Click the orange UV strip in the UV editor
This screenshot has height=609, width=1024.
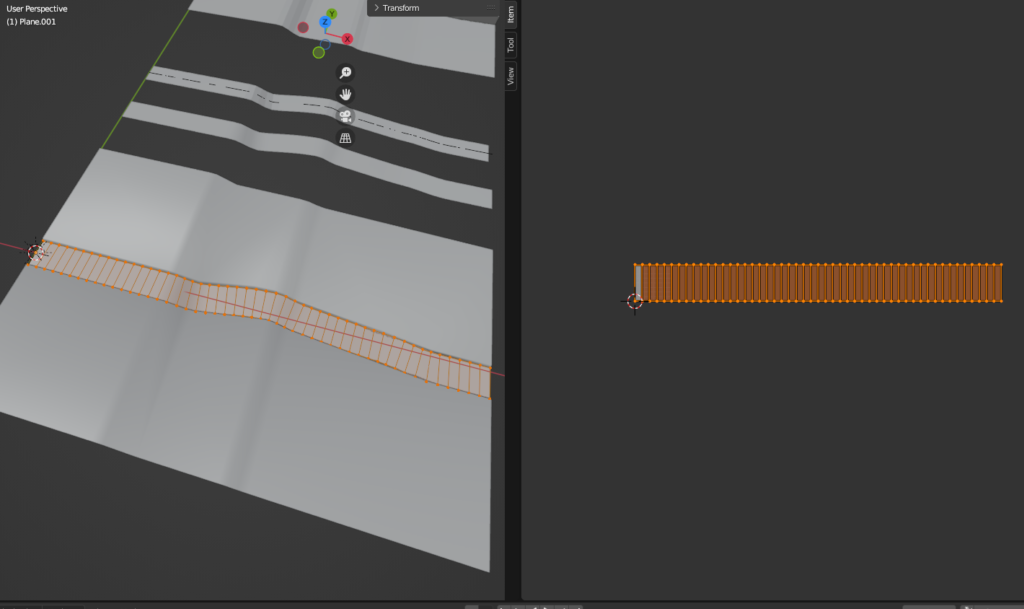[820, 283]
